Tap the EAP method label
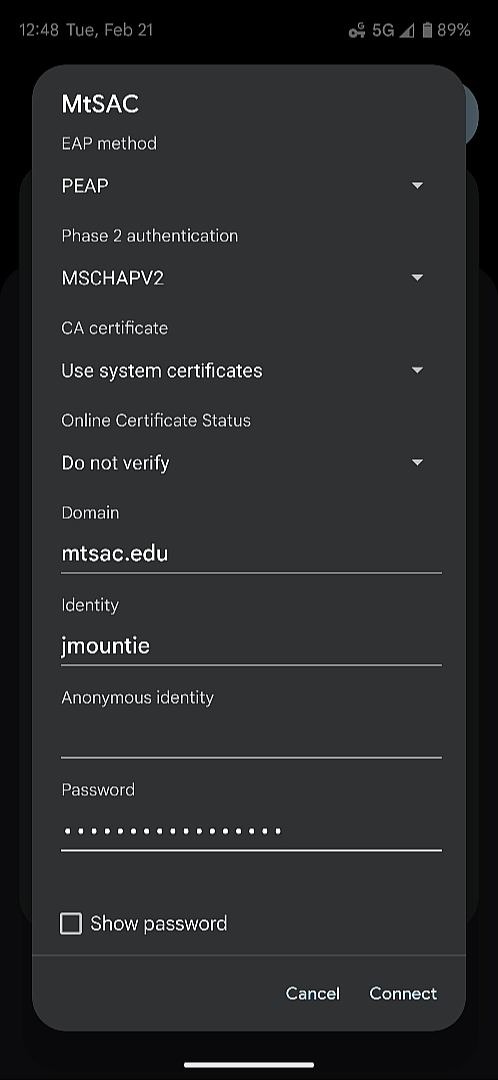The width and height of the screenshot is (498, 1080). [x=110, y=143]
